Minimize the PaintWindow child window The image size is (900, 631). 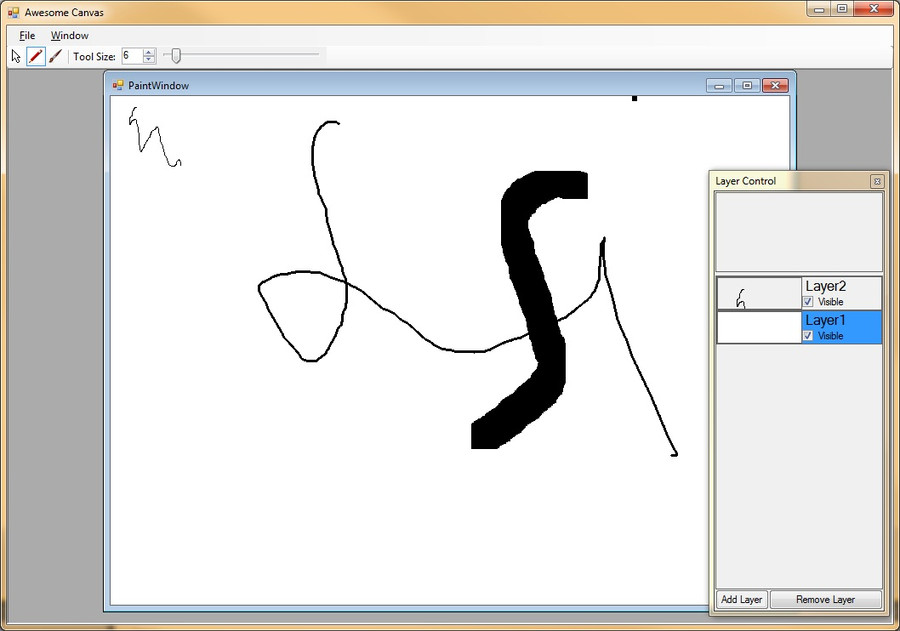(719, 86)
